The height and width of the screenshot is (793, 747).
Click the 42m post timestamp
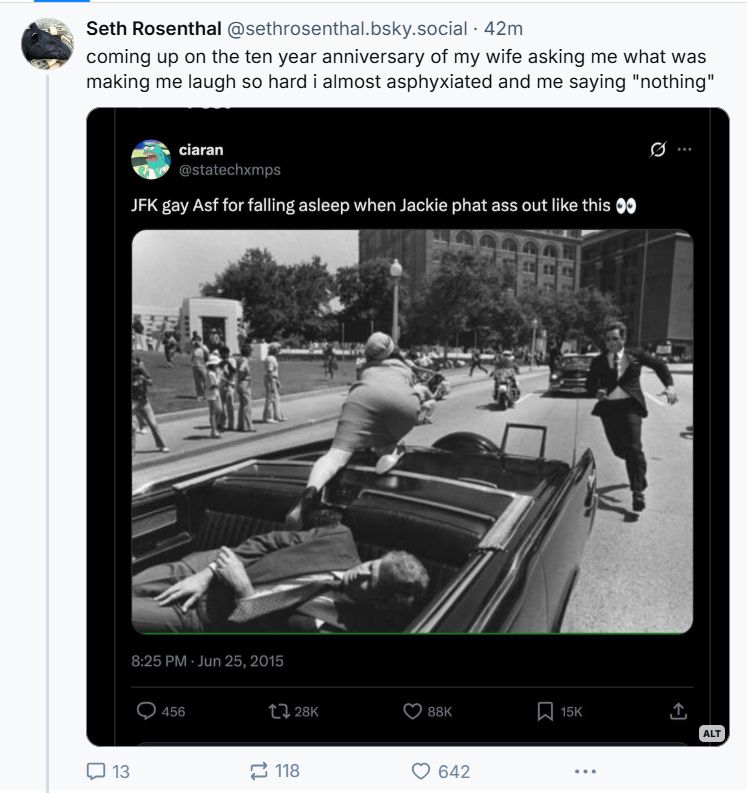click(503, 29)
